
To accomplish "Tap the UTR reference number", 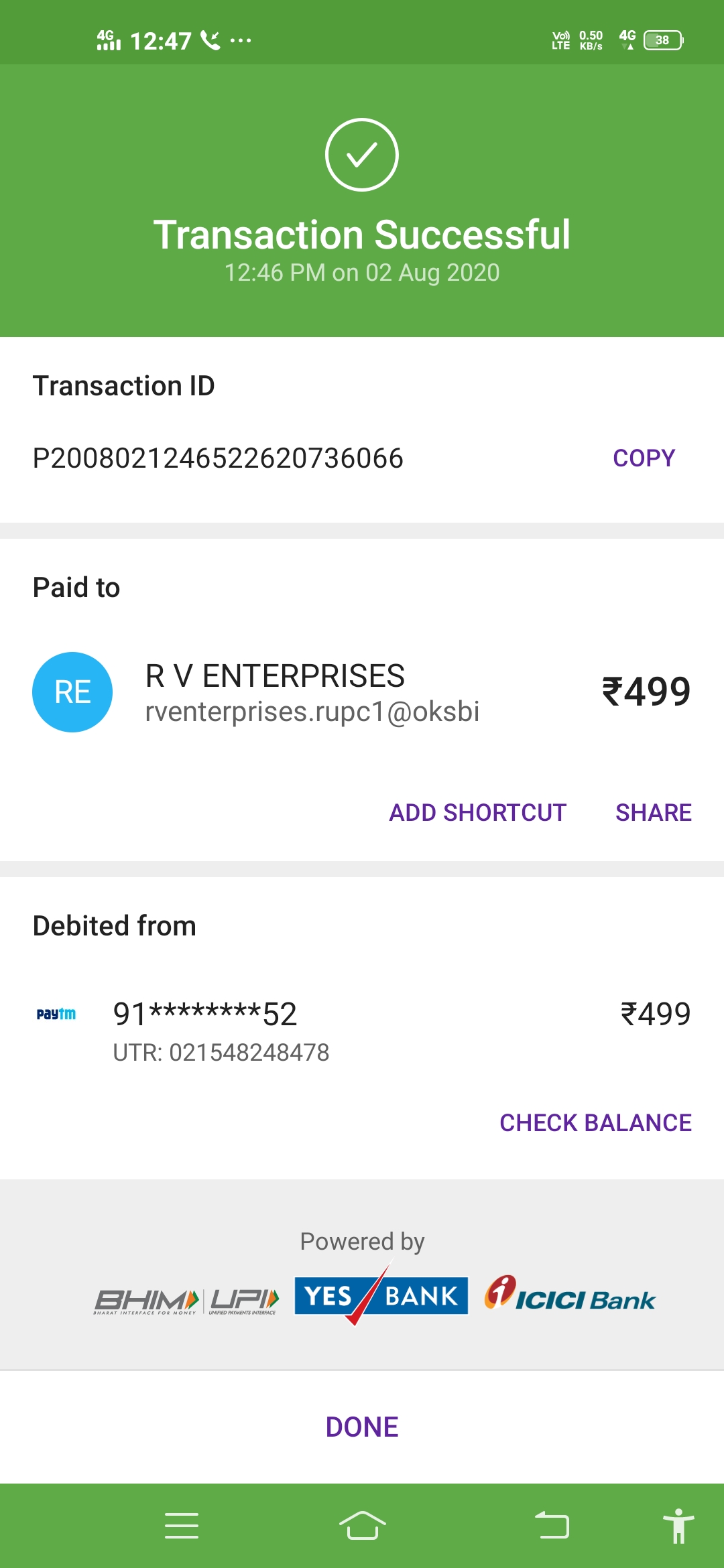I will click(221, 1053).
